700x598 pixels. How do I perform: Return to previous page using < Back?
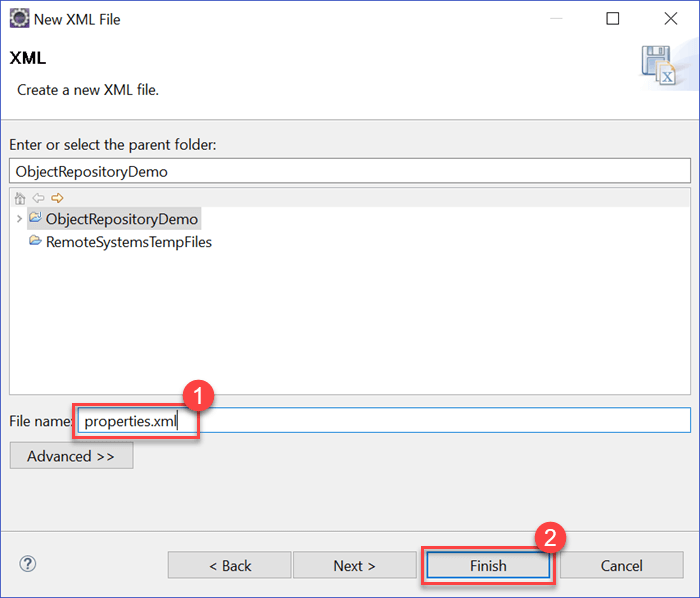click(229, 565)
